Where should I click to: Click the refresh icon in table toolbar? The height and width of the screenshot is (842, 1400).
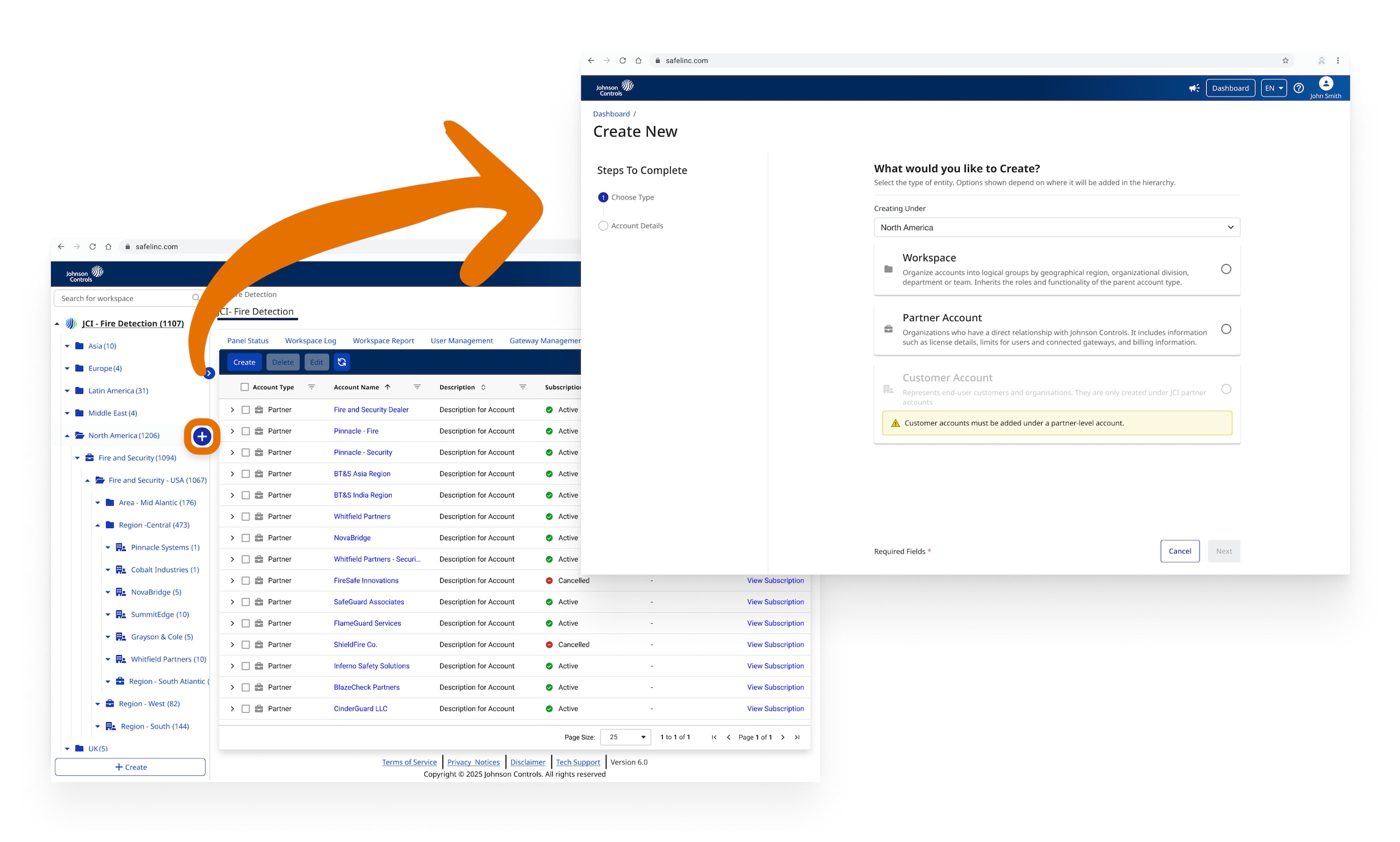(342, 362)
